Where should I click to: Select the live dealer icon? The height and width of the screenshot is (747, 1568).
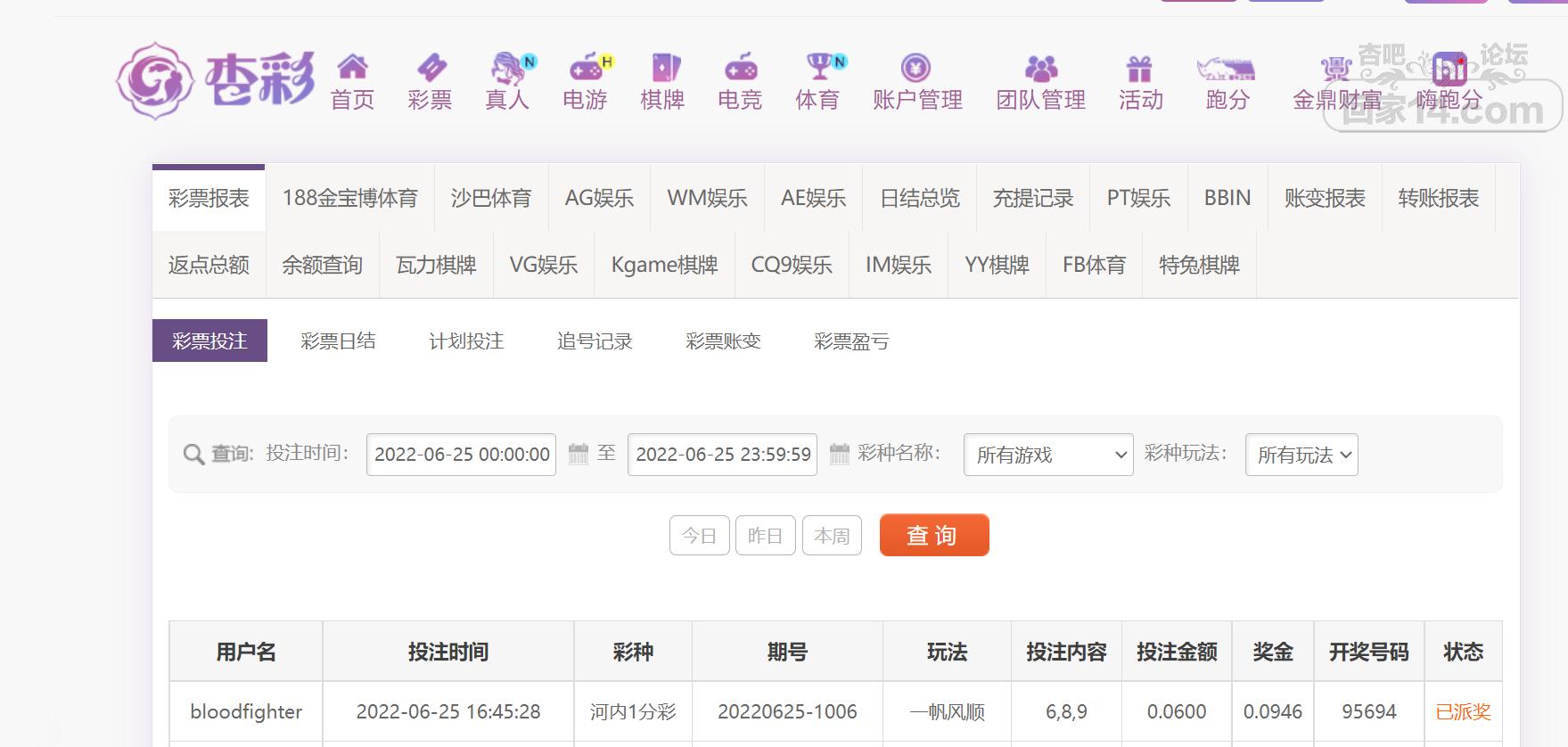[x=508, y=67]
